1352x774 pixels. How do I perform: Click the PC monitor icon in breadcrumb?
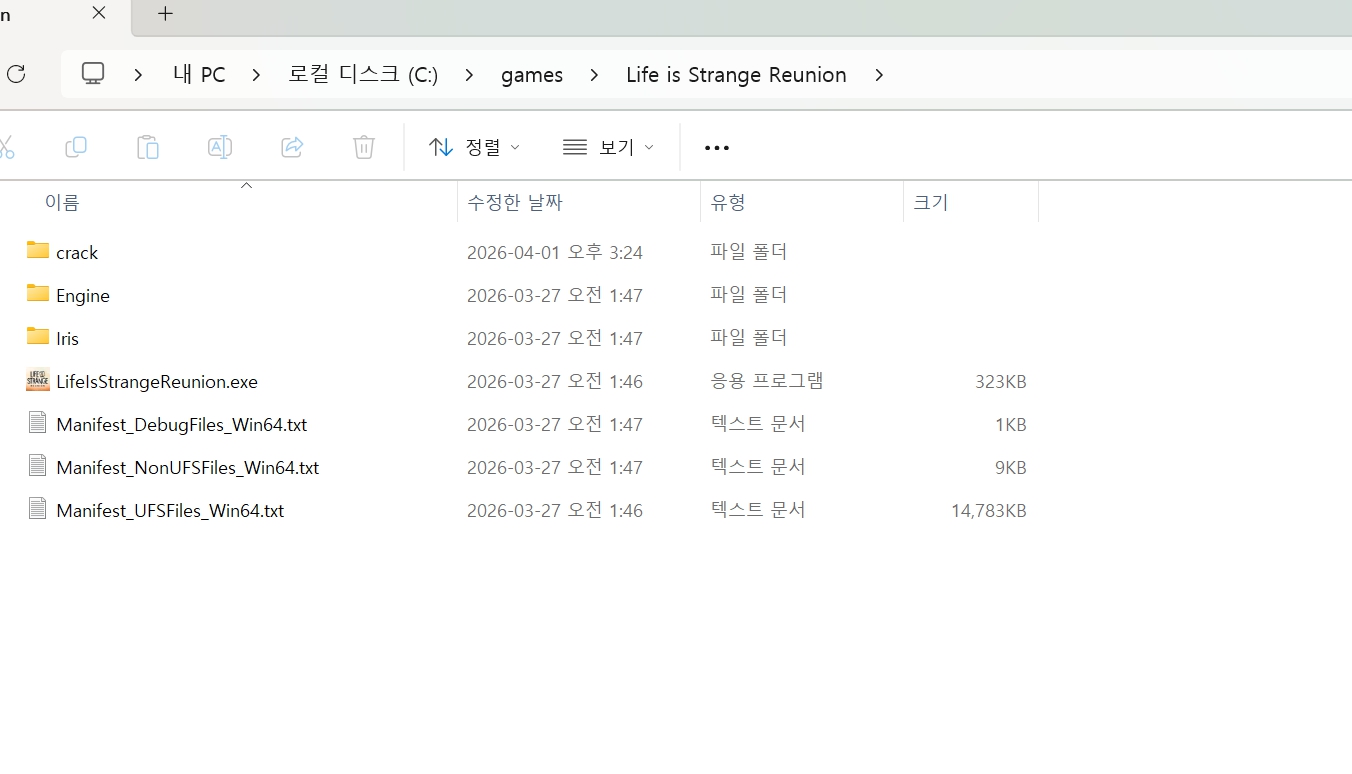point(93,74)
